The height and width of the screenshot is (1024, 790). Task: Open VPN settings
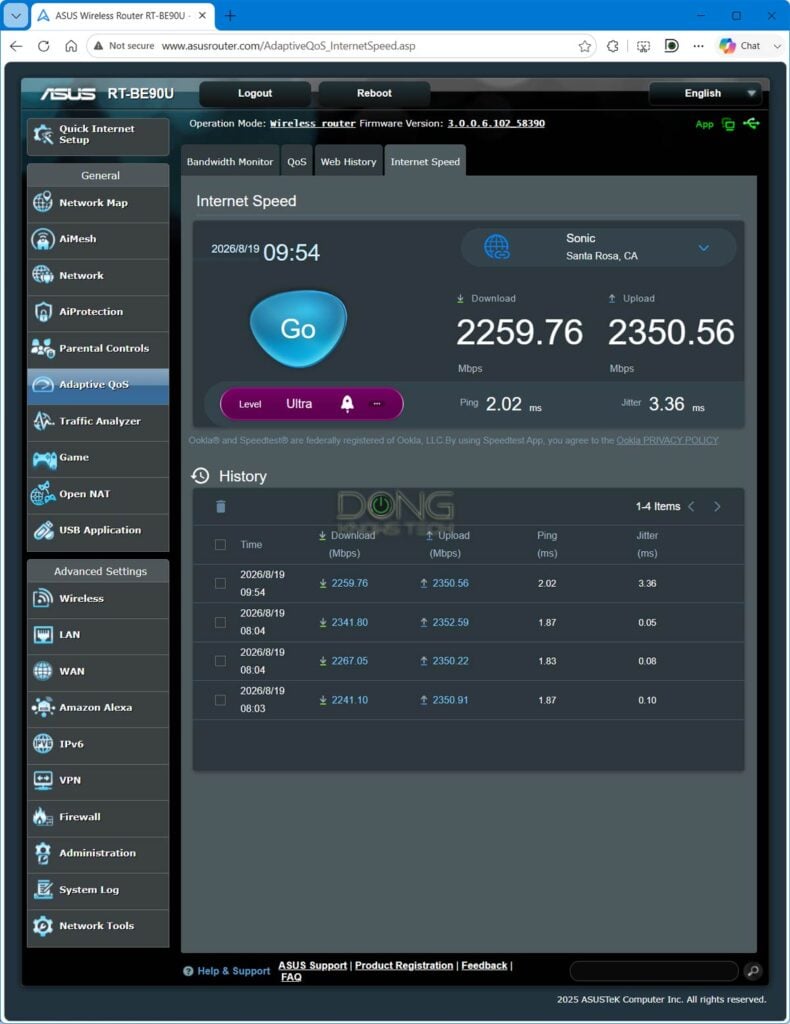98,780
